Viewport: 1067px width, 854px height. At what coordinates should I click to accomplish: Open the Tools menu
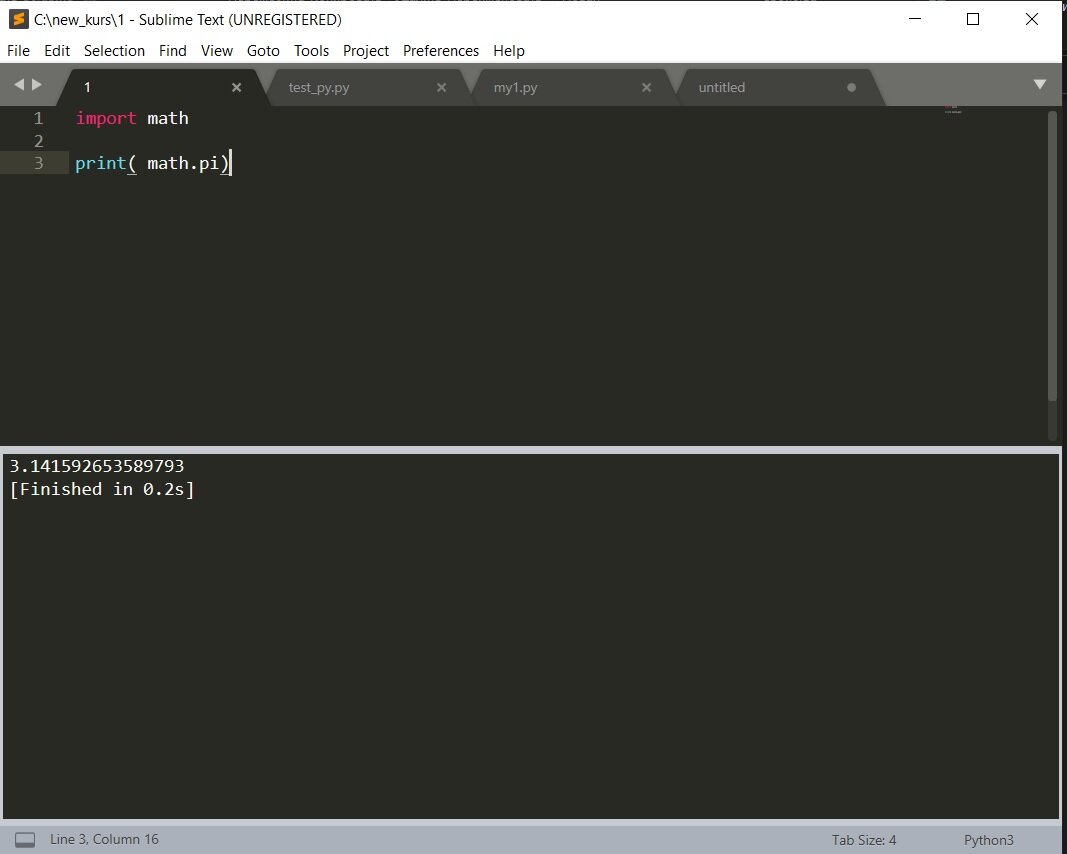click(x=311, y=50)
